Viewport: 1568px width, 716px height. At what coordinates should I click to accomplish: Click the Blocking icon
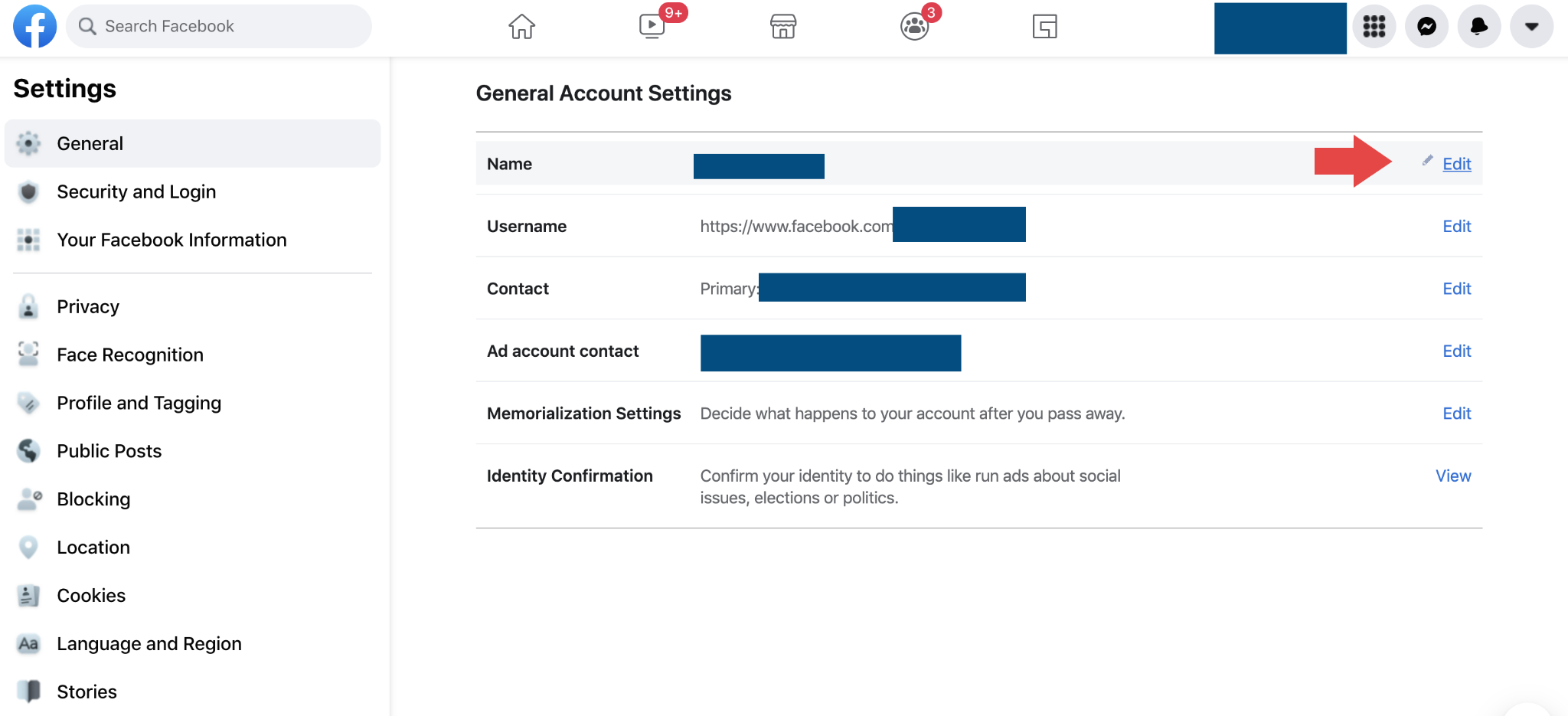(x=28, y=499)
